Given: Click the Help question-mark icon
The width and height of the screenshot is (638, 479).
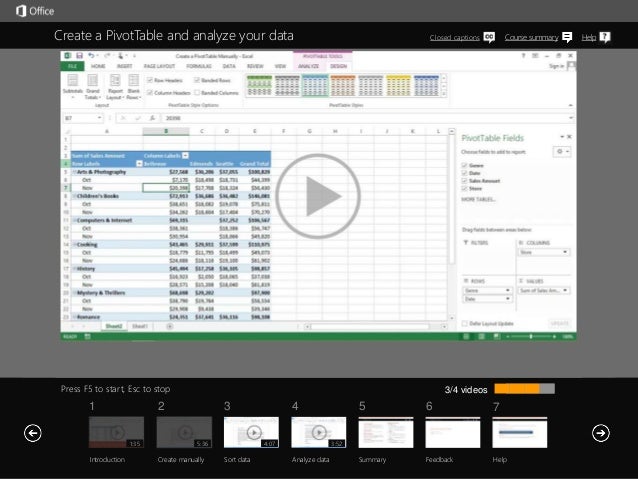Looking at the screenshot, I should coord(605,37).
